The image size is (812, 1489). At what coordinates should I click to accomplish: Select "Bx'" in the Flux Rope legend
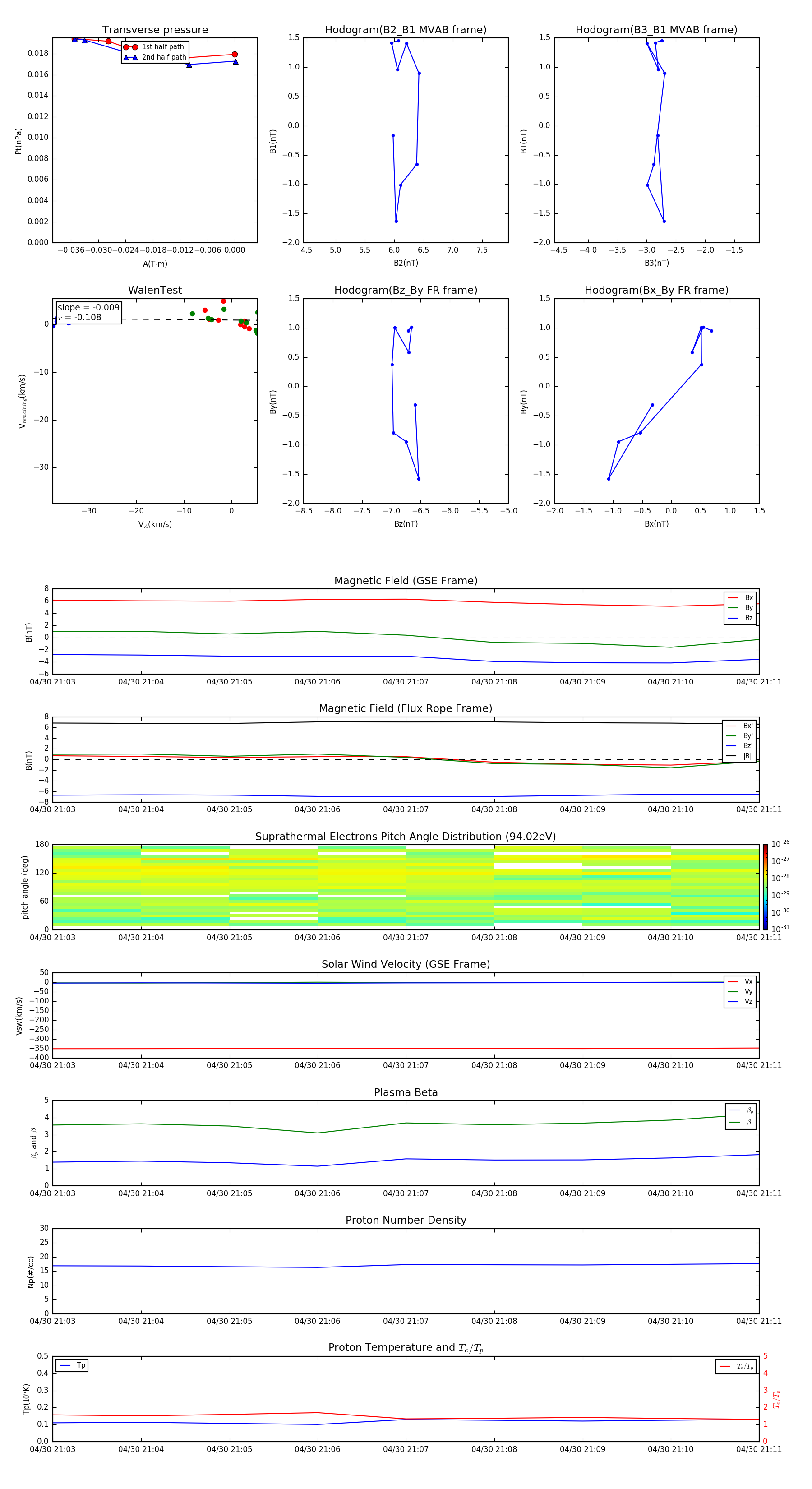point(740,726)
